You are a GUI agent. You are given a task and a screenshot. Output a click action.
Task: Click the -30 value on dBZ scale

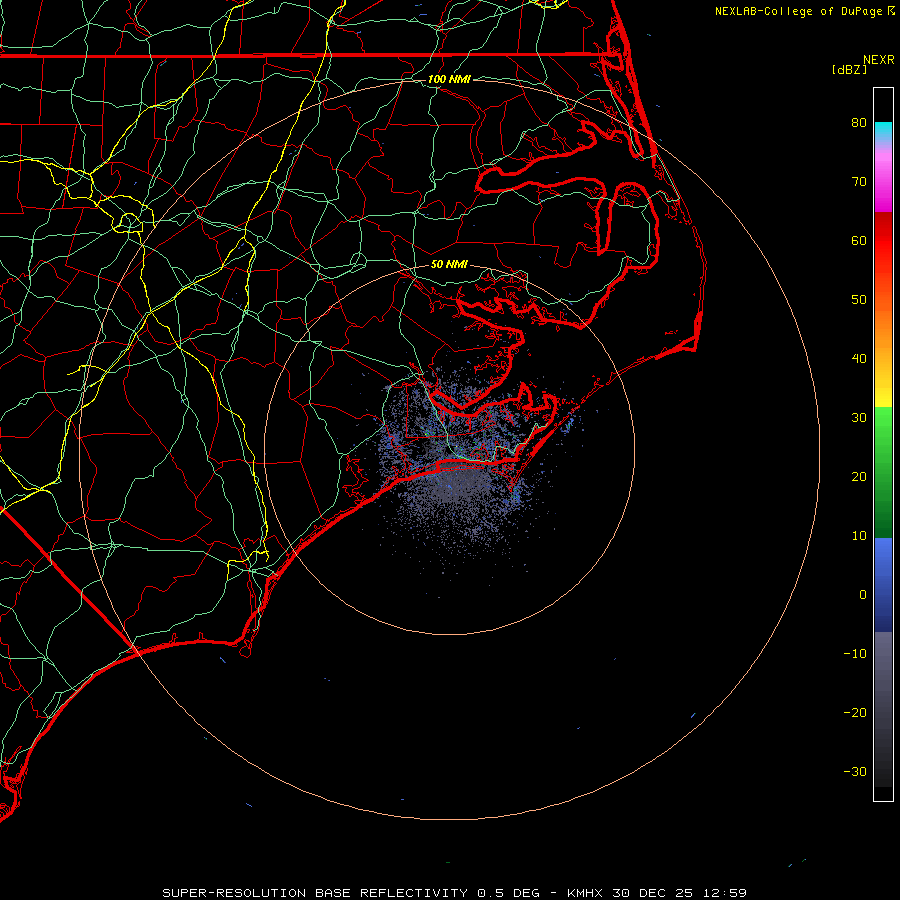point(855,771)
